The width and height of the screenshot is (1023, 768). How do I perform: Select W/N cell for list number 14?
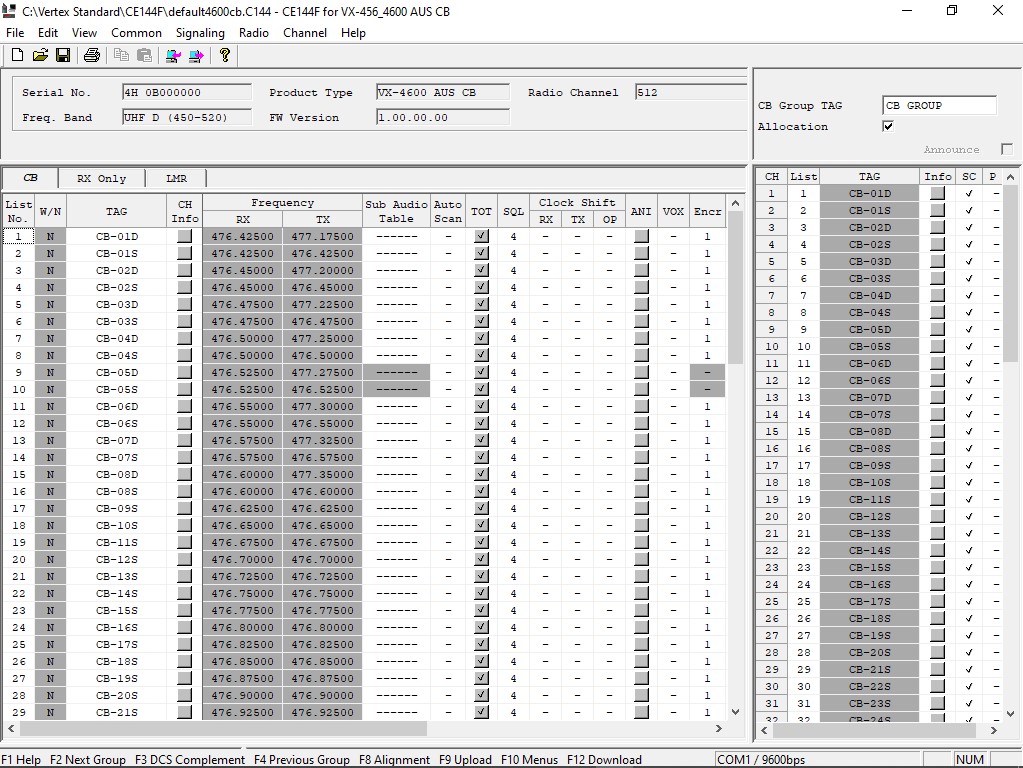(x=50, y=457)
